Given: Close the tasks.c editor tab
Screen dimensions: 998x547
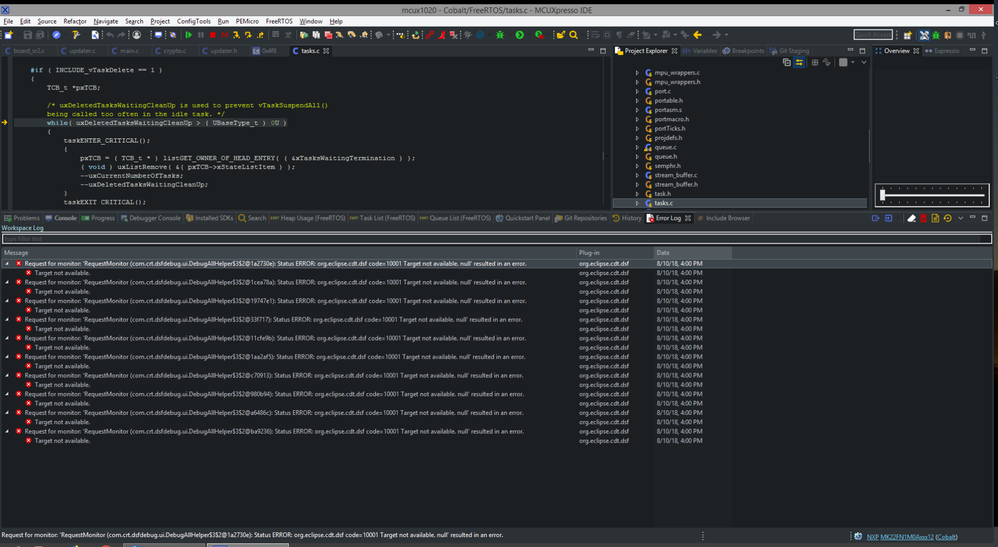Looking at the screenshot, I should coord(326,51).
